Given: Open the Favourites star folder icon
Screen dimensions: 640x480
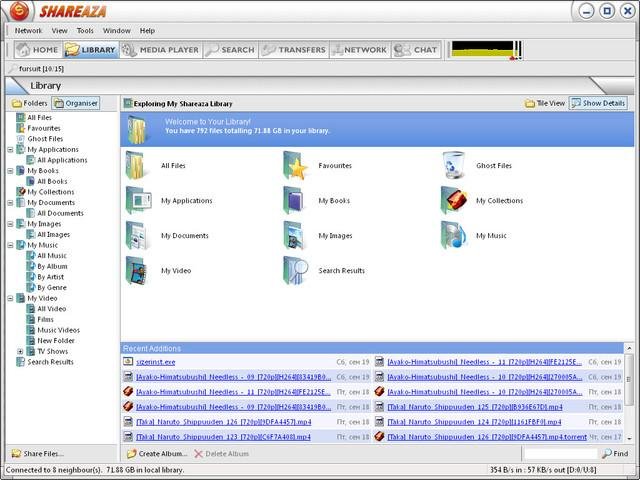Looking at the screenshot, I should (296, 165).
